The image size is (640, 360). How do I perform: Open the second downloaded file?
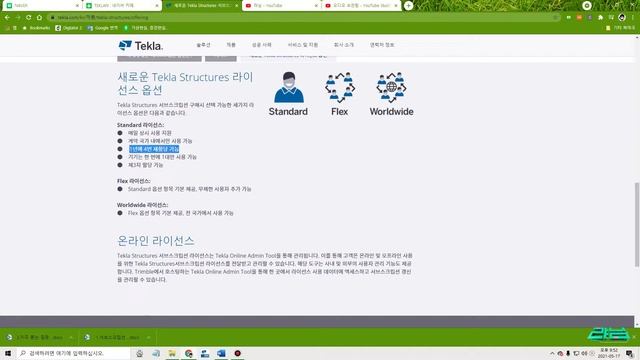tap(112, 337)
